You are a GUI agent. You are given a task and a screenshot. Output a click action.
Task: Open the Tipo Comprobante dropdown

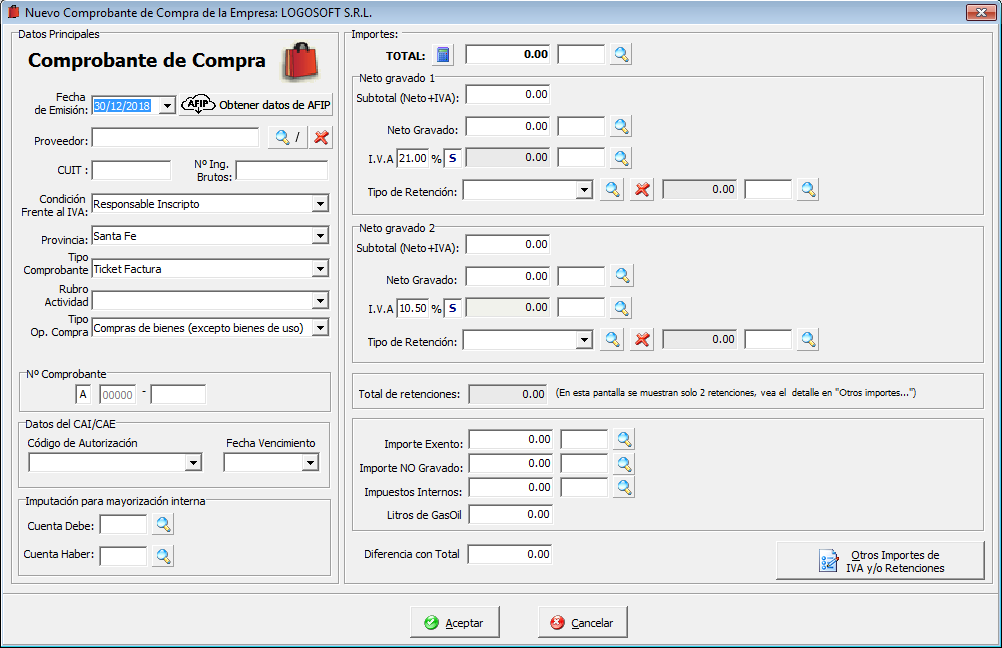point(320,269)
